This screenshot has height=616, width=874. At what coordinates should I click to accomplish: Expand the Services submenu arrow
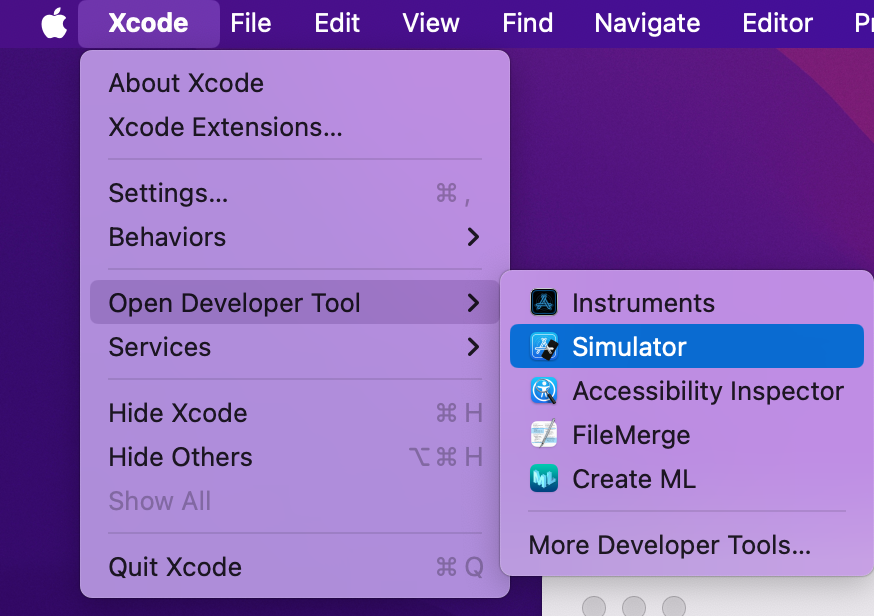[x=473, y=347]
